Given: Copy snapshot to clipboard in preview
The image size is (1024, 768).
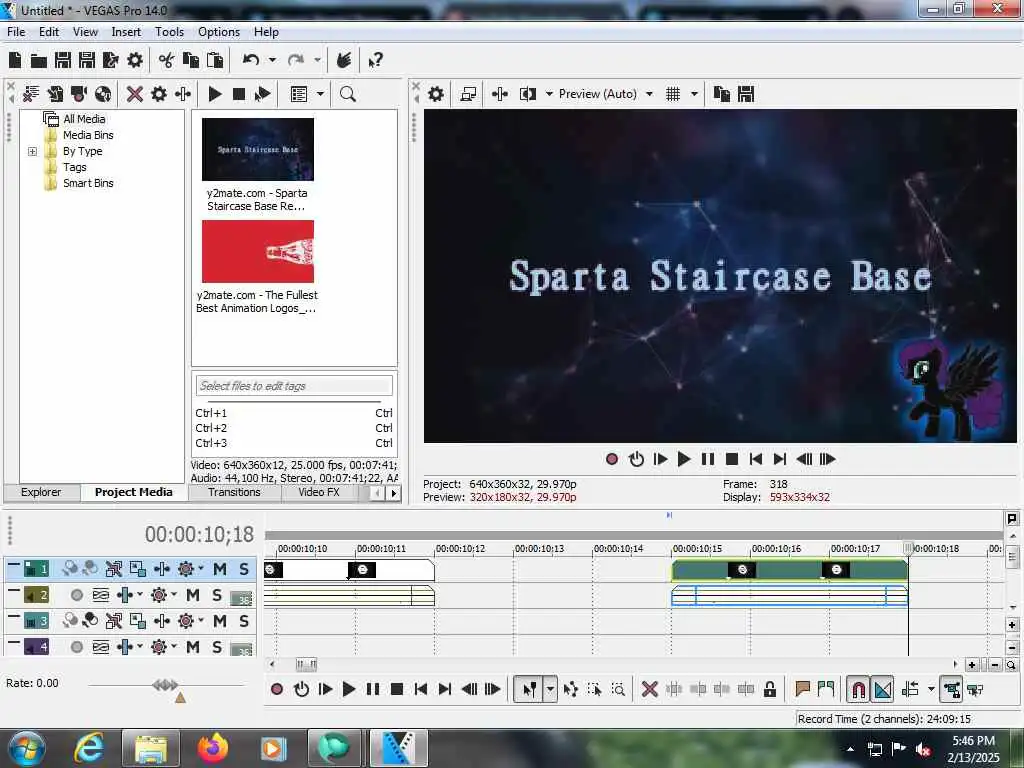Looking at the screenshot, I should [722, 94].
